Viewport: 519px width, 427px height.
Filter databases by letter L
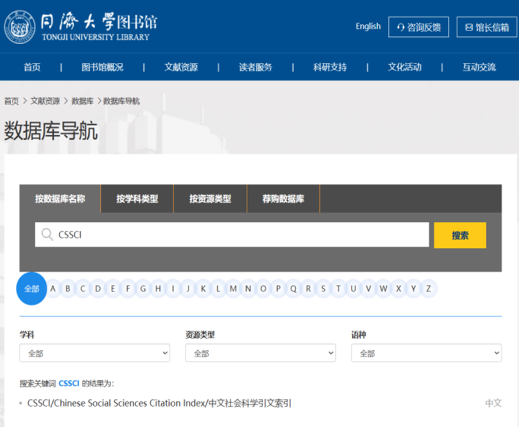[x=218, y=289]
